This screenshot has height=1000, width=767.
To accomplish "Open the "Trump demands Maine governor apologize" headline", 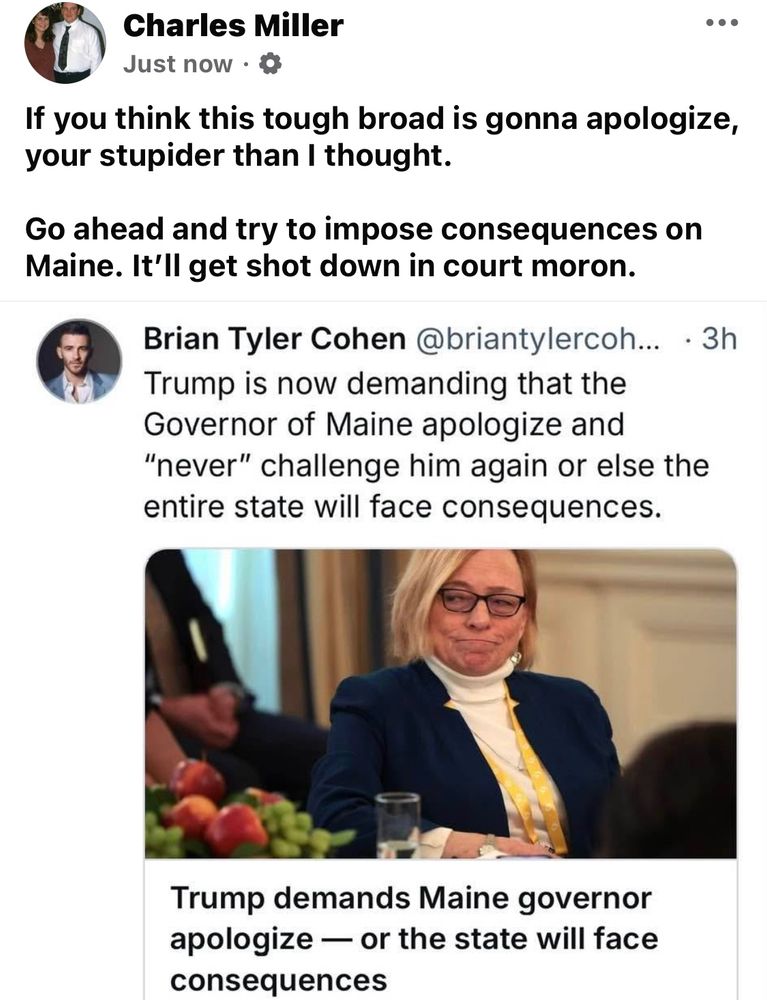I will pyautogui.click(x=411, y=939).
